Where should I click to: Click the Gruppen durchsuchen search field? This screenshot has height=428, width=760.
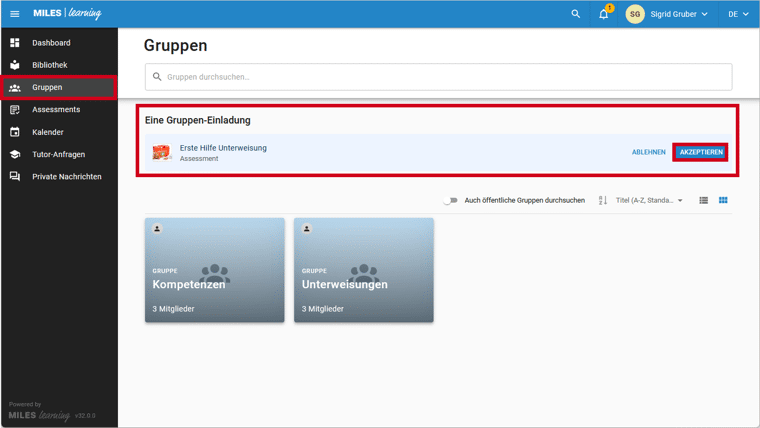pos(440,77)
